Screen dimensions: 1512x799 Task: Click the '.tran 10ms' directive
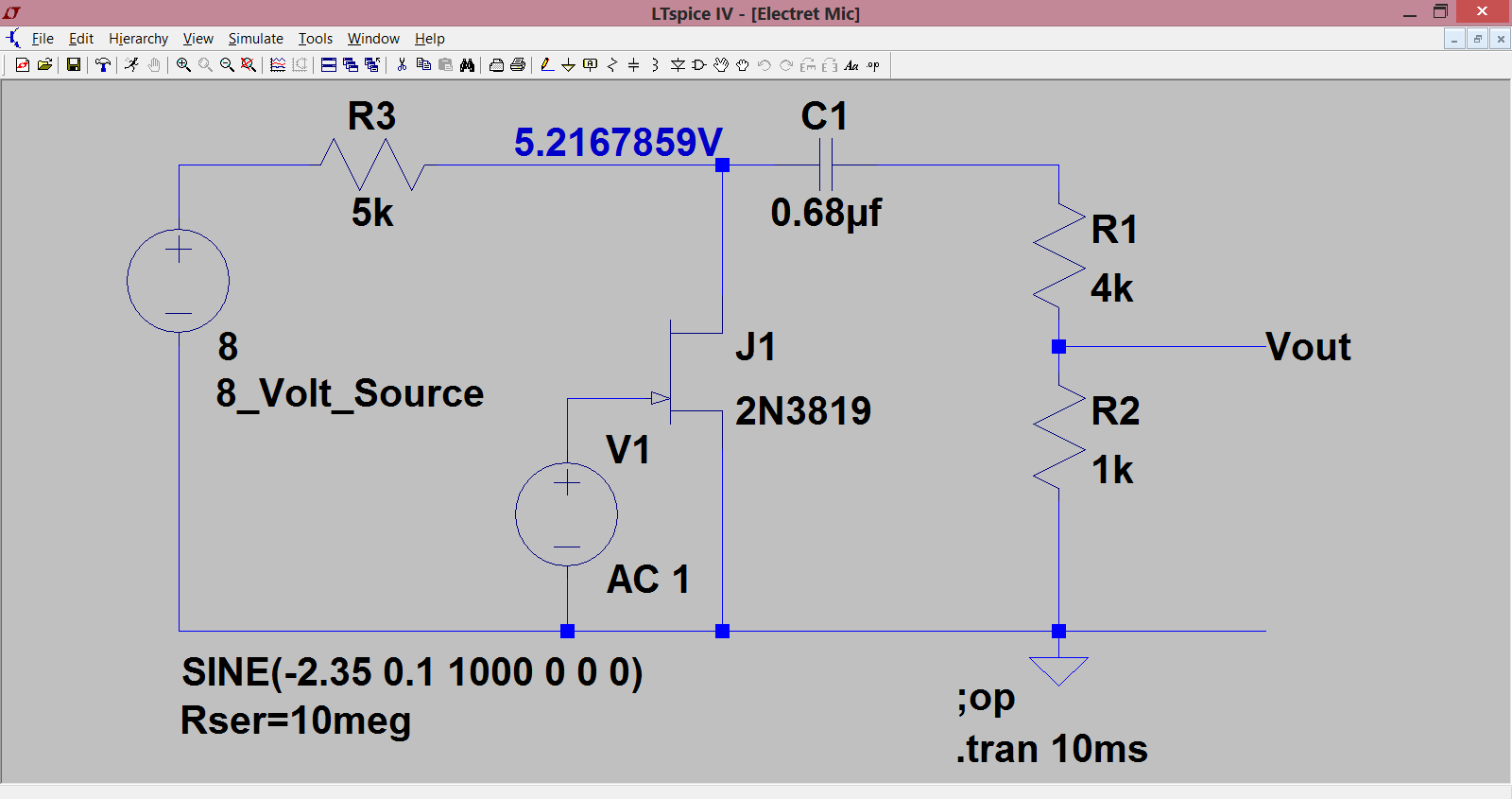pos(1052,749)
